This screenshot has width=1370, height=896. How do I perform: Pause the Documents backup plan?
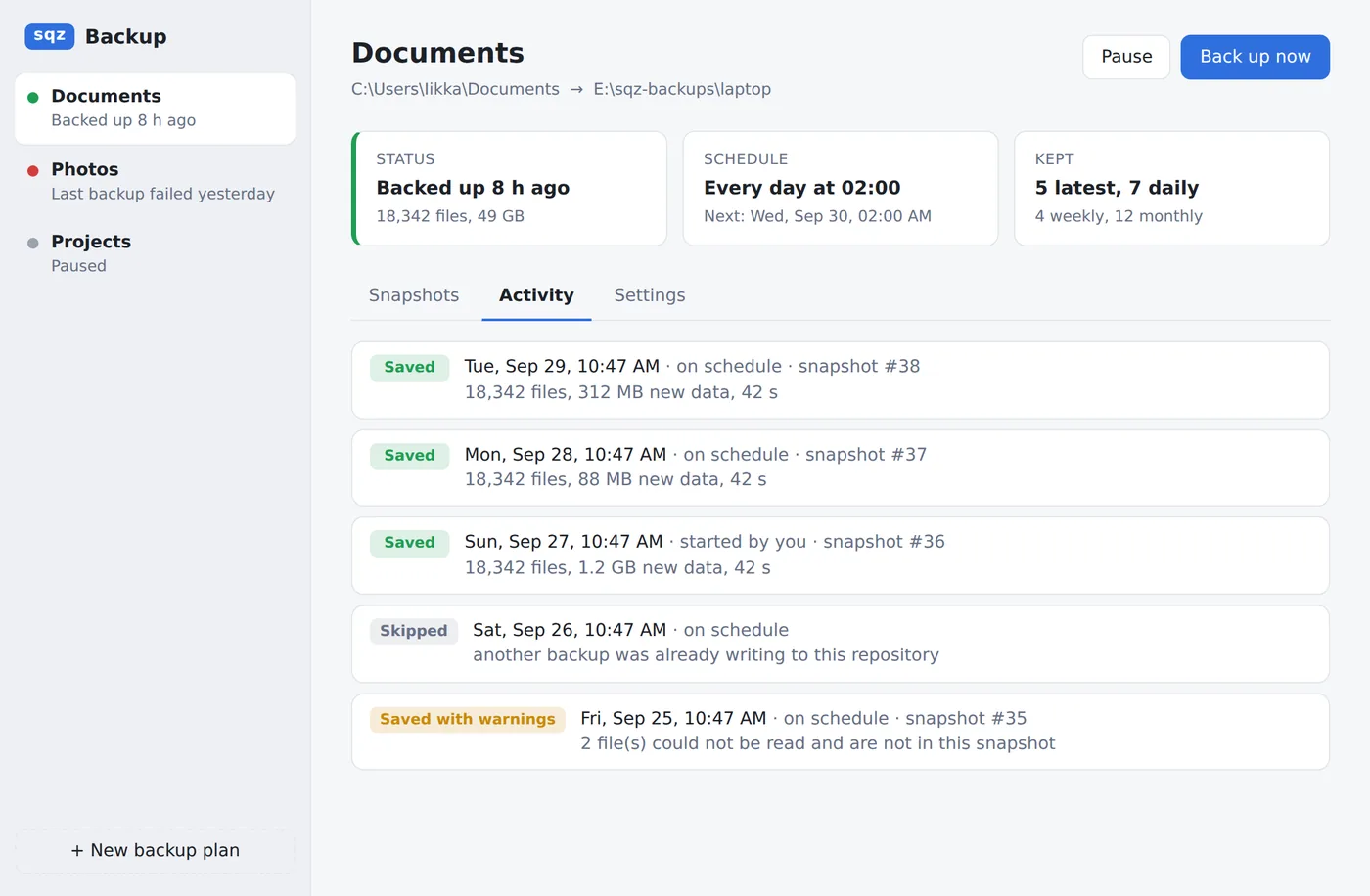click(1126, 57)
